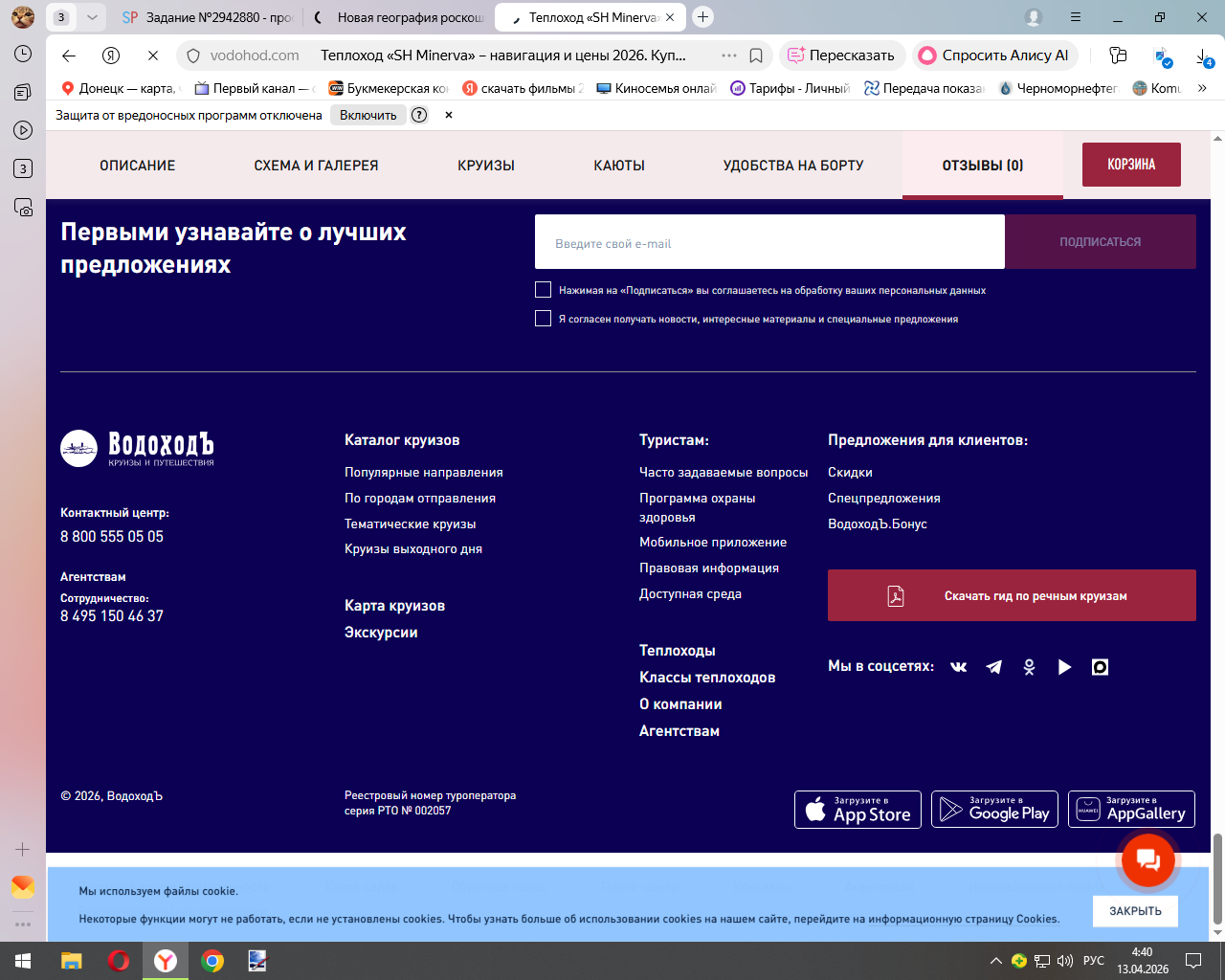The image size is (1225, 980).
Task: Open Тематические круизы link
Action: [411, 523]
